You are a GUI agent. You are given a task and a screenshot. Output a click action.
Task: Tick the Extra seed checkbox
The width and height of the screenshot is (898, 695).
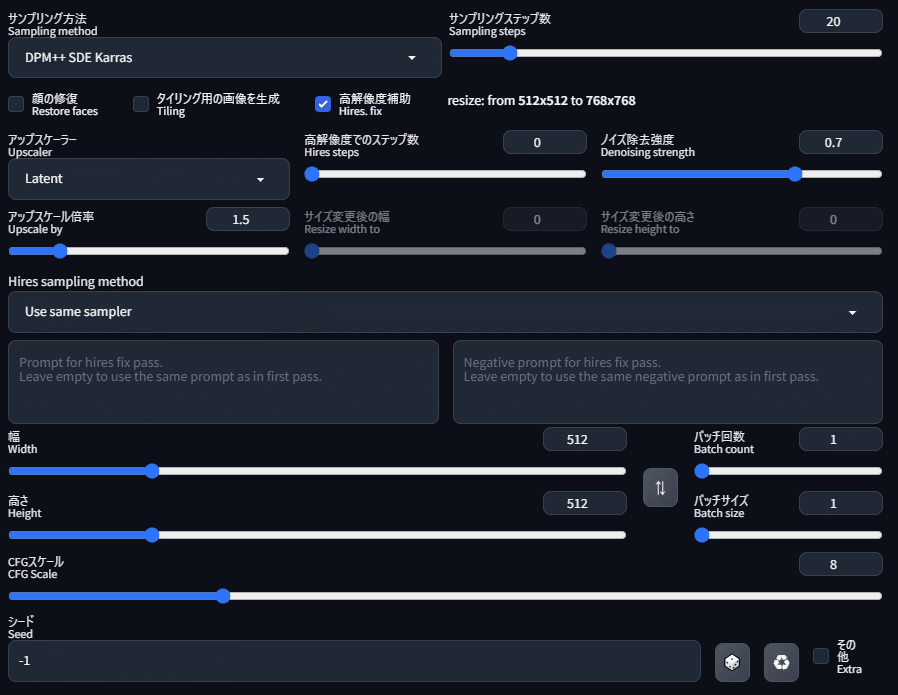[821, 656]
